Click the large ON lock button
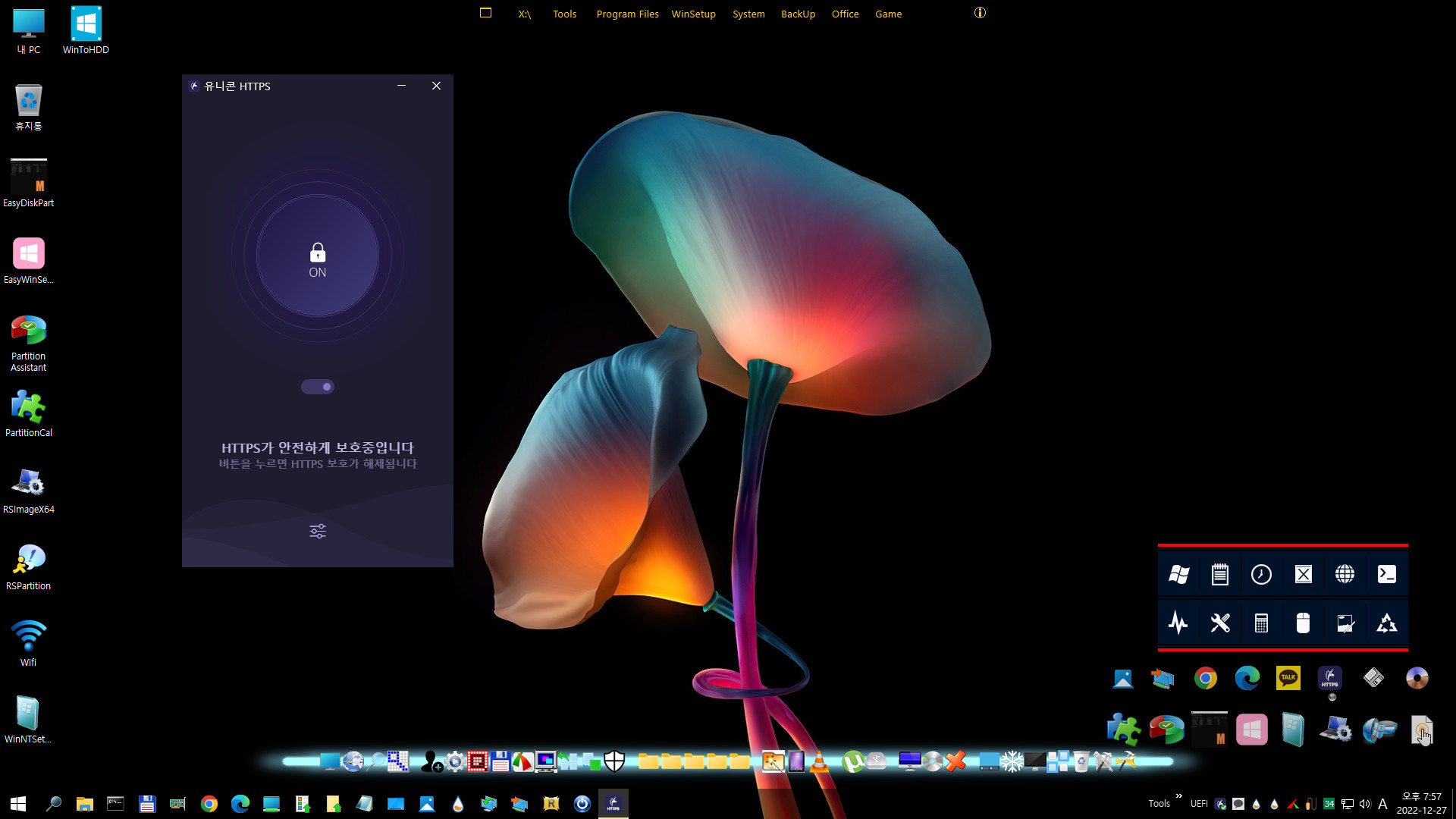Image resolution: width=1456 pixels, height=819 pixels. pos(318,256)
